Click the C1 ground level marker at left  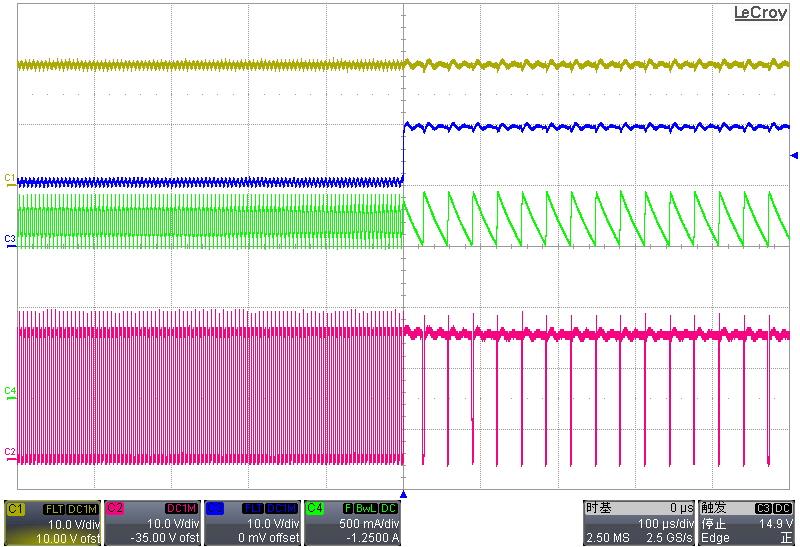pos(10,178)
